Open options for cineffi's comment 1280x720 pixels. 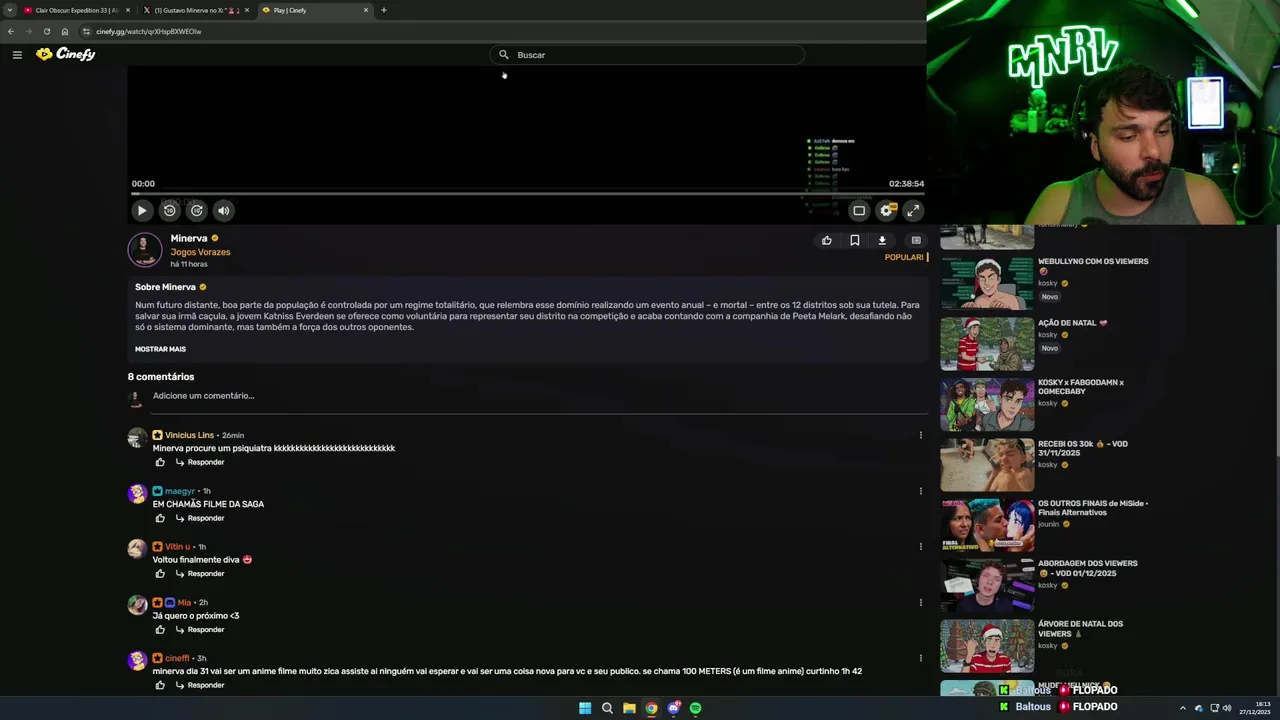[x=920, y=658]
